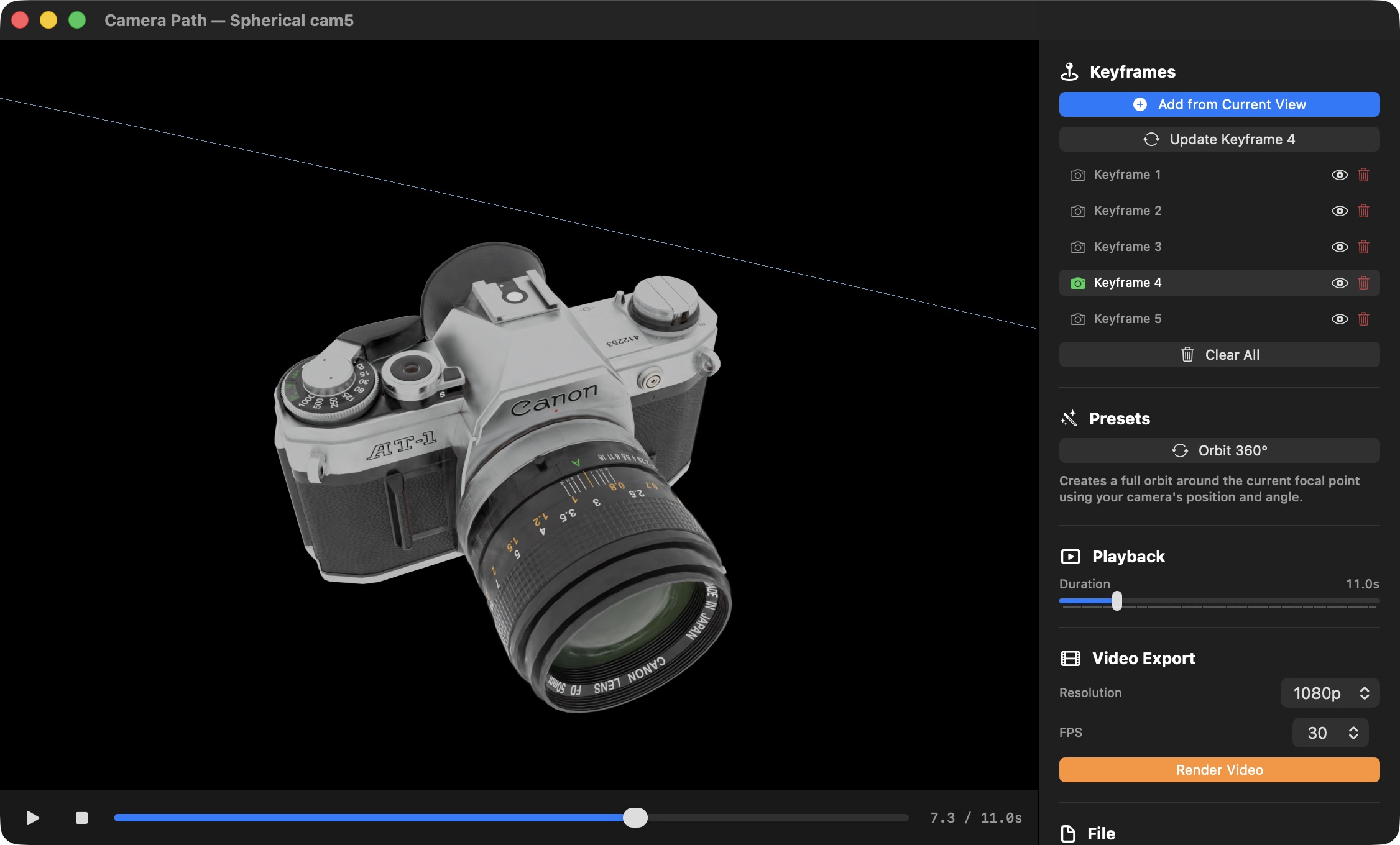
Task: Delete Keyframe 2 with its trash icon
Action: click(1365, 211)
